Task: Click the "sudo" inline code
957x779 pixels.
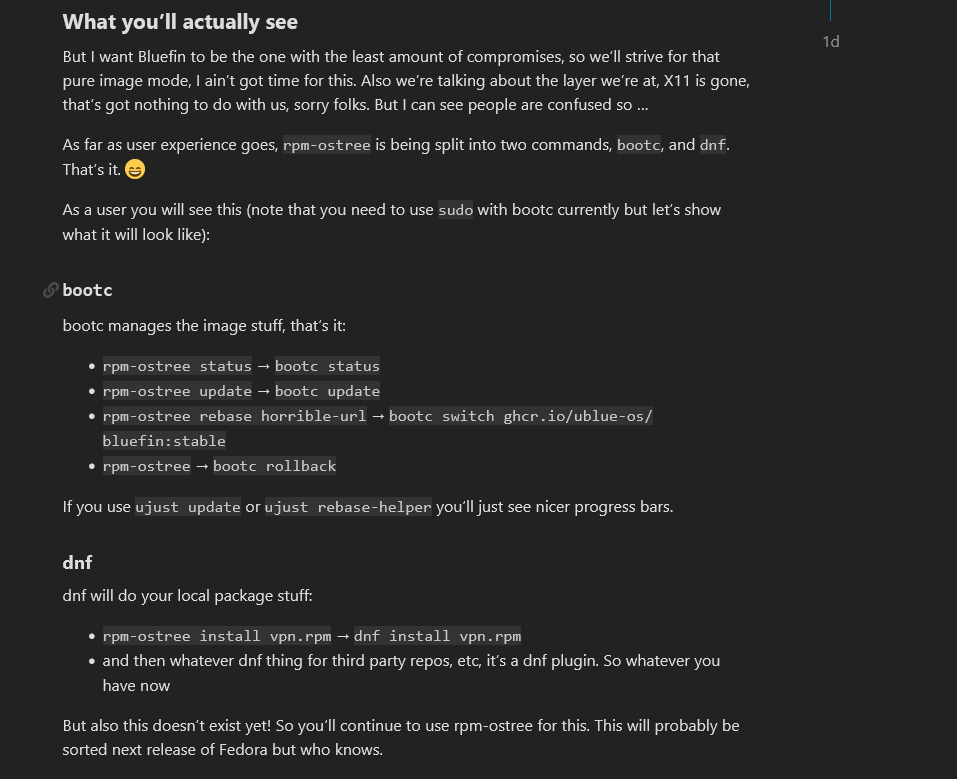Action: coord(455,210)
